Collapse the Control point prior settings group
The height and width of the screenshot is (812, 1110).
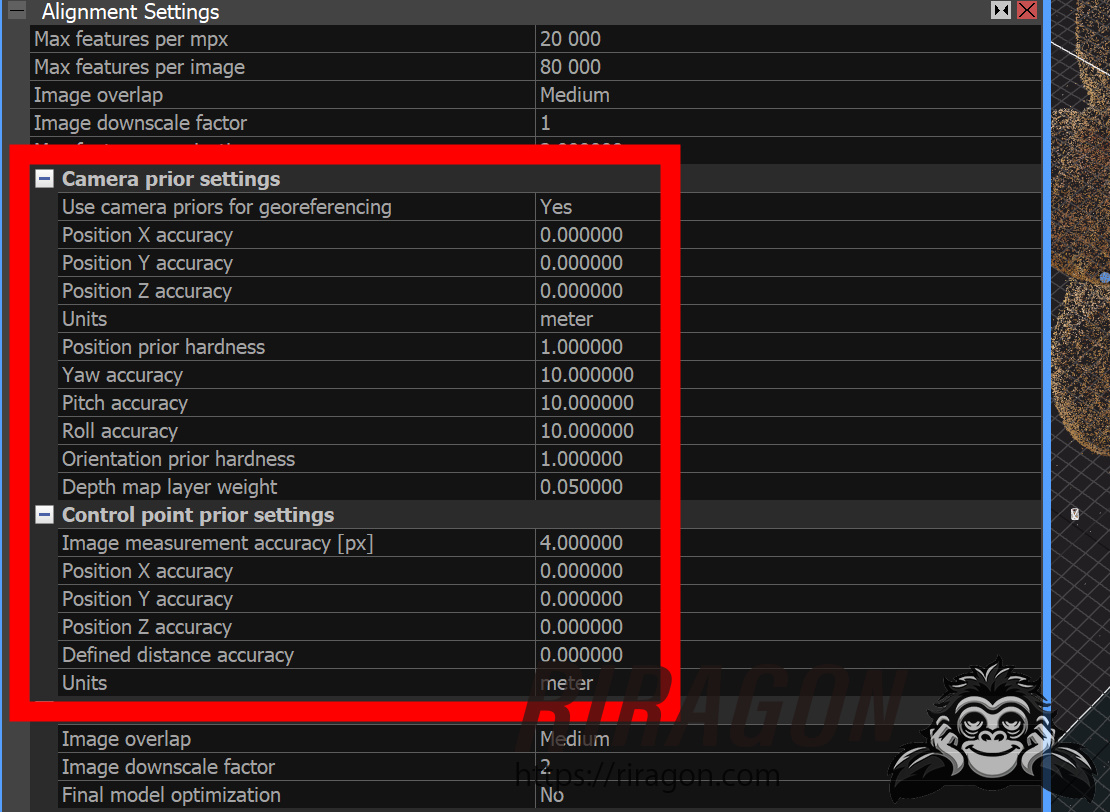click(45, 515)
